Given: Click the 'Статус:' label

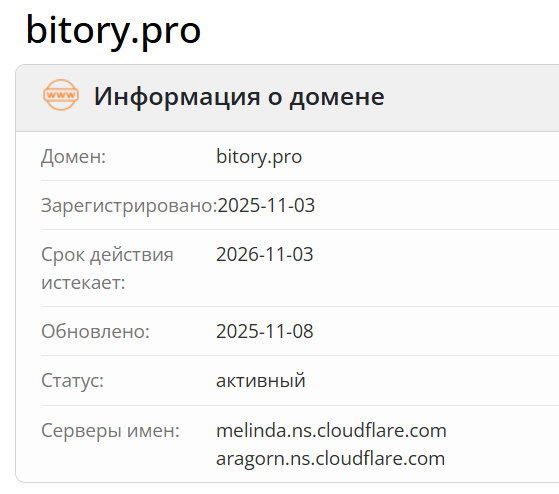Looking at the screenshot, I should [x=72, y=381].
